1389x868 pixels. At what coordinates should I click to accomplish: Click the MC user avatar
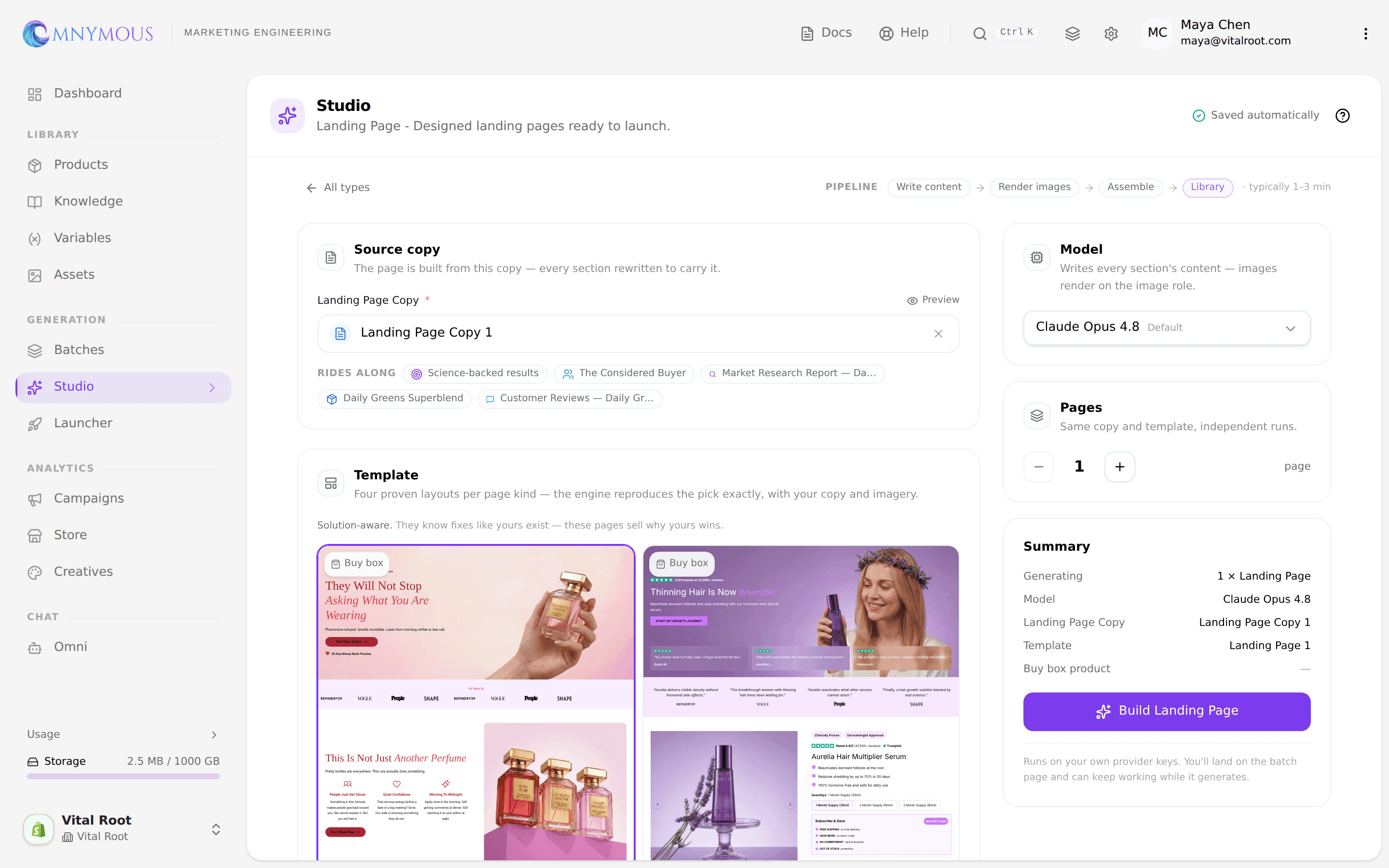pyautogui.click(x=1157, y=33)
